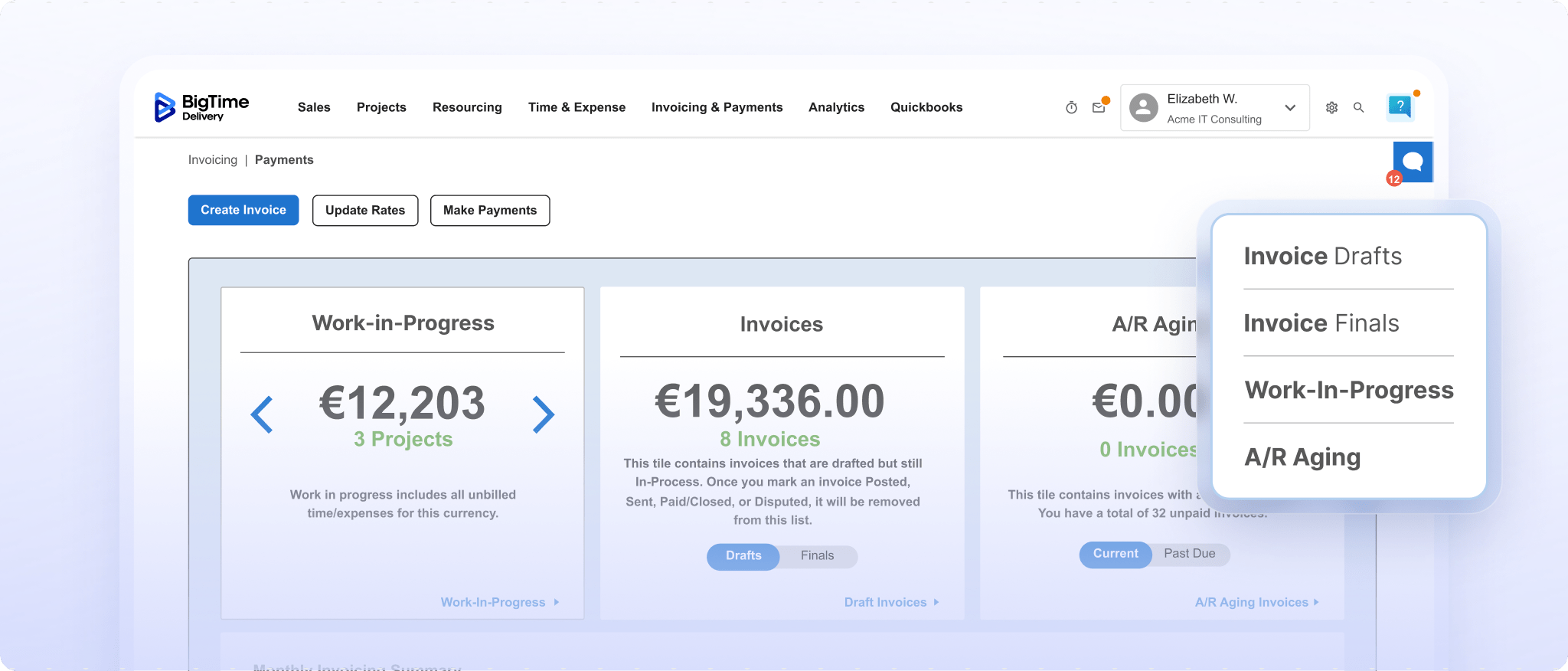Image resolution: width=1568 pixels, height=671 pixels.
Task: Open the Work-In-Progress link in tile
Action: [x=499, y=602]
